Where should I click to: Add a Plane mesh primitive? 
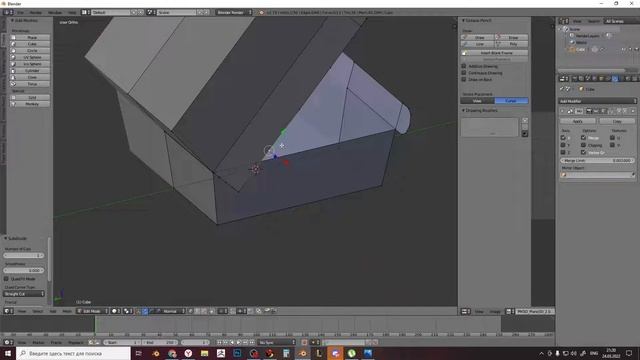pos(30,37)
